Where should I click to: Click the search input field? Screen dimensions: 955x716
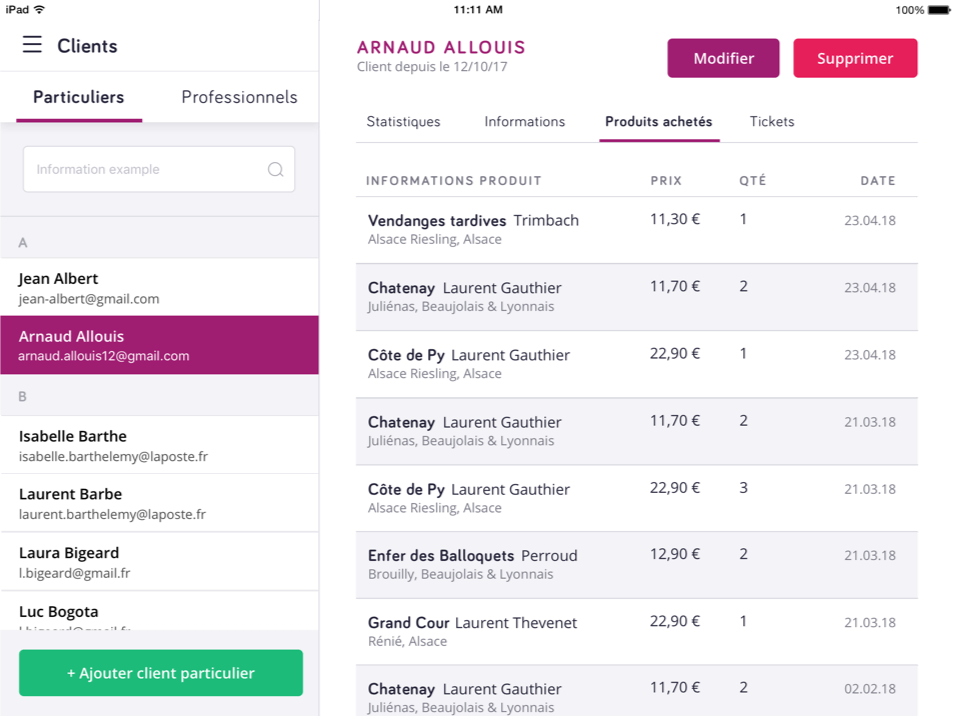140,169
